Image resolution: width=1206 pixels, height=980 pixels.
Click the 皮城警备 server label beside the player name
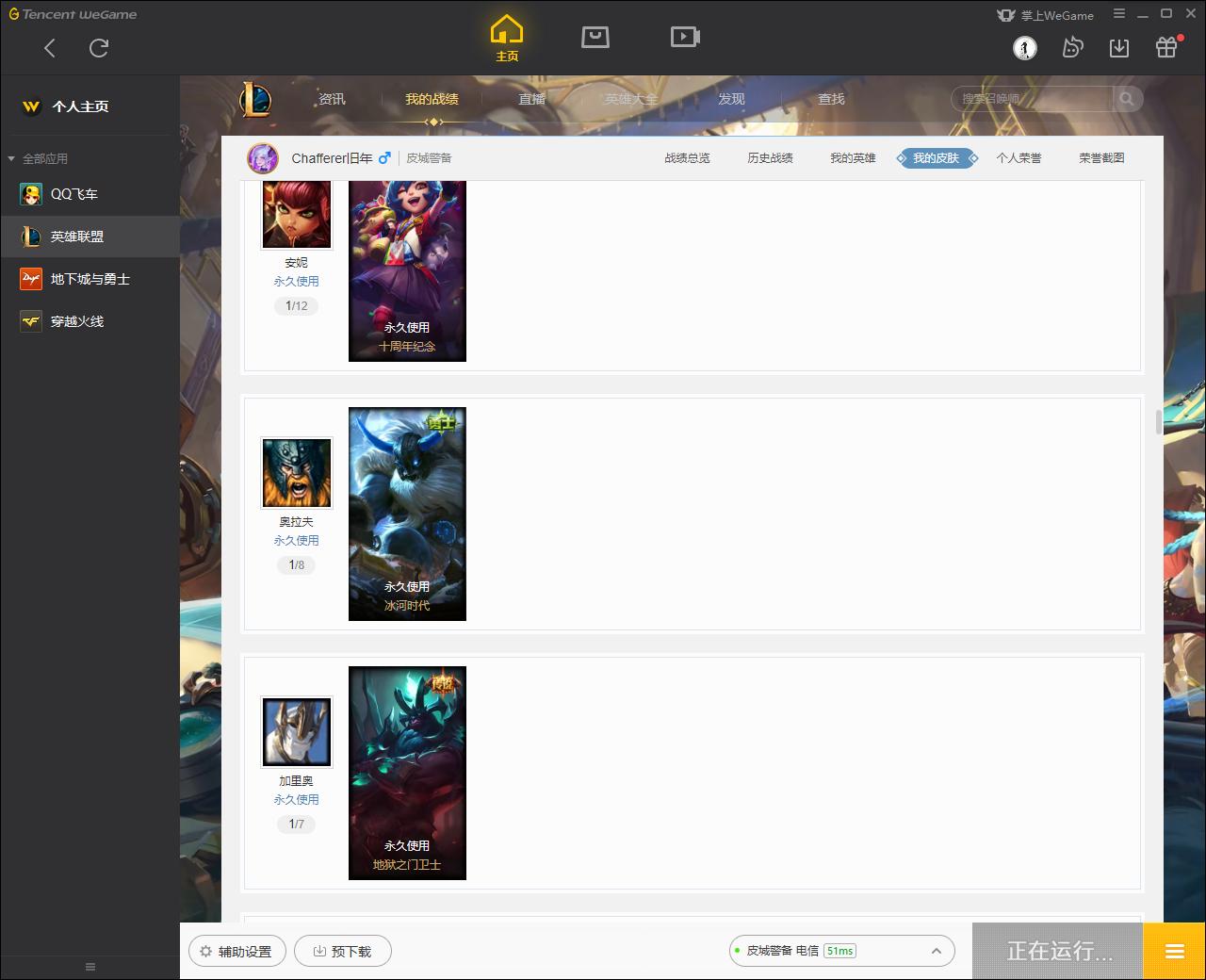tap(429, 158)
